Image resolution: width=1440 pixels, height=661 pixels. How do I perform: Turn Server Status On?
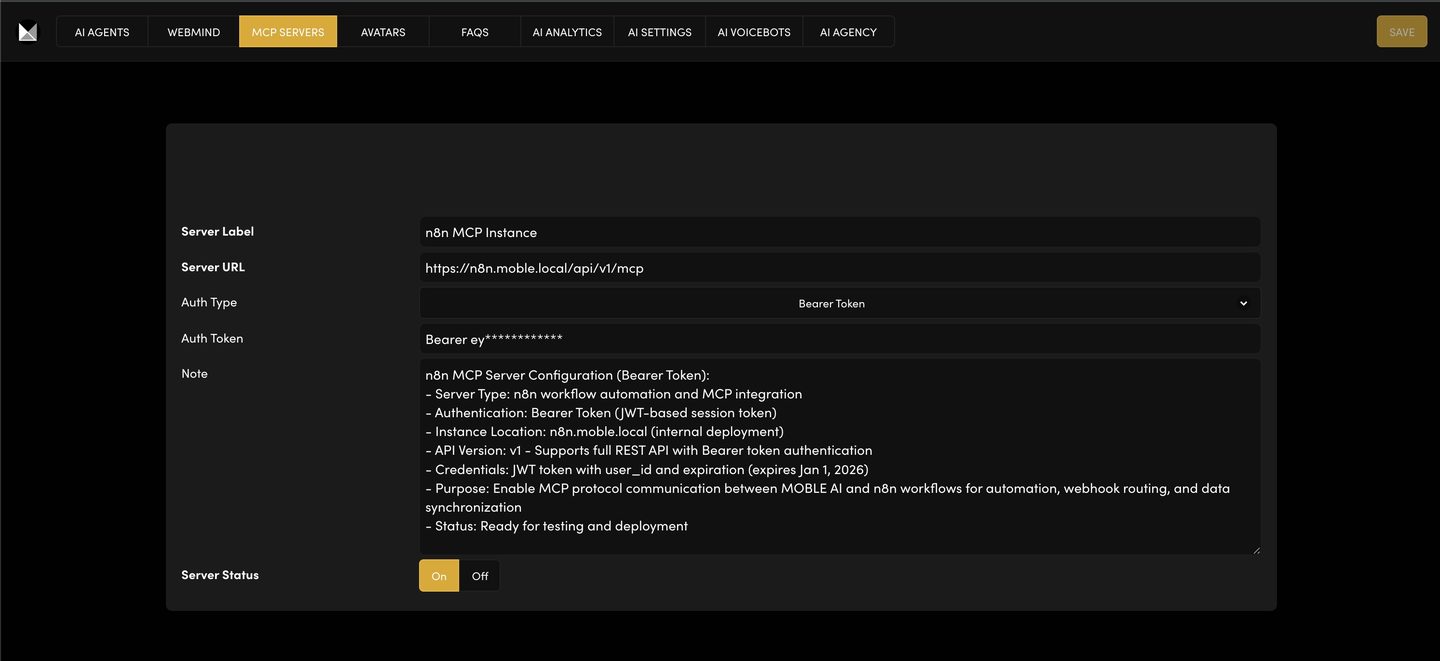point(439,576)
